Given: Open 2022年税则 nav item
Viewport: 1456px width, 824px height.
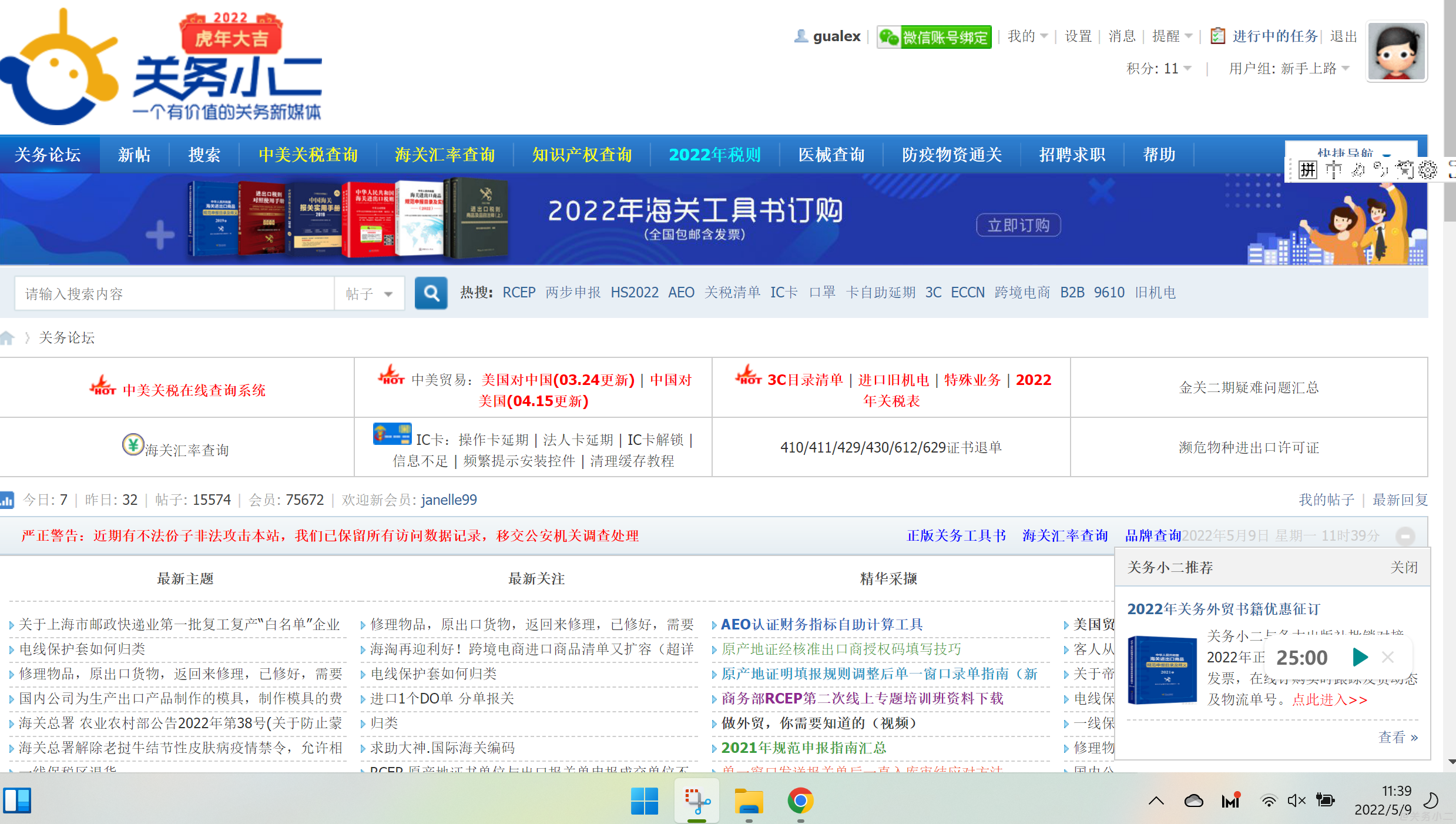Looking at the screenshot, I should click(x=714, y=155).
